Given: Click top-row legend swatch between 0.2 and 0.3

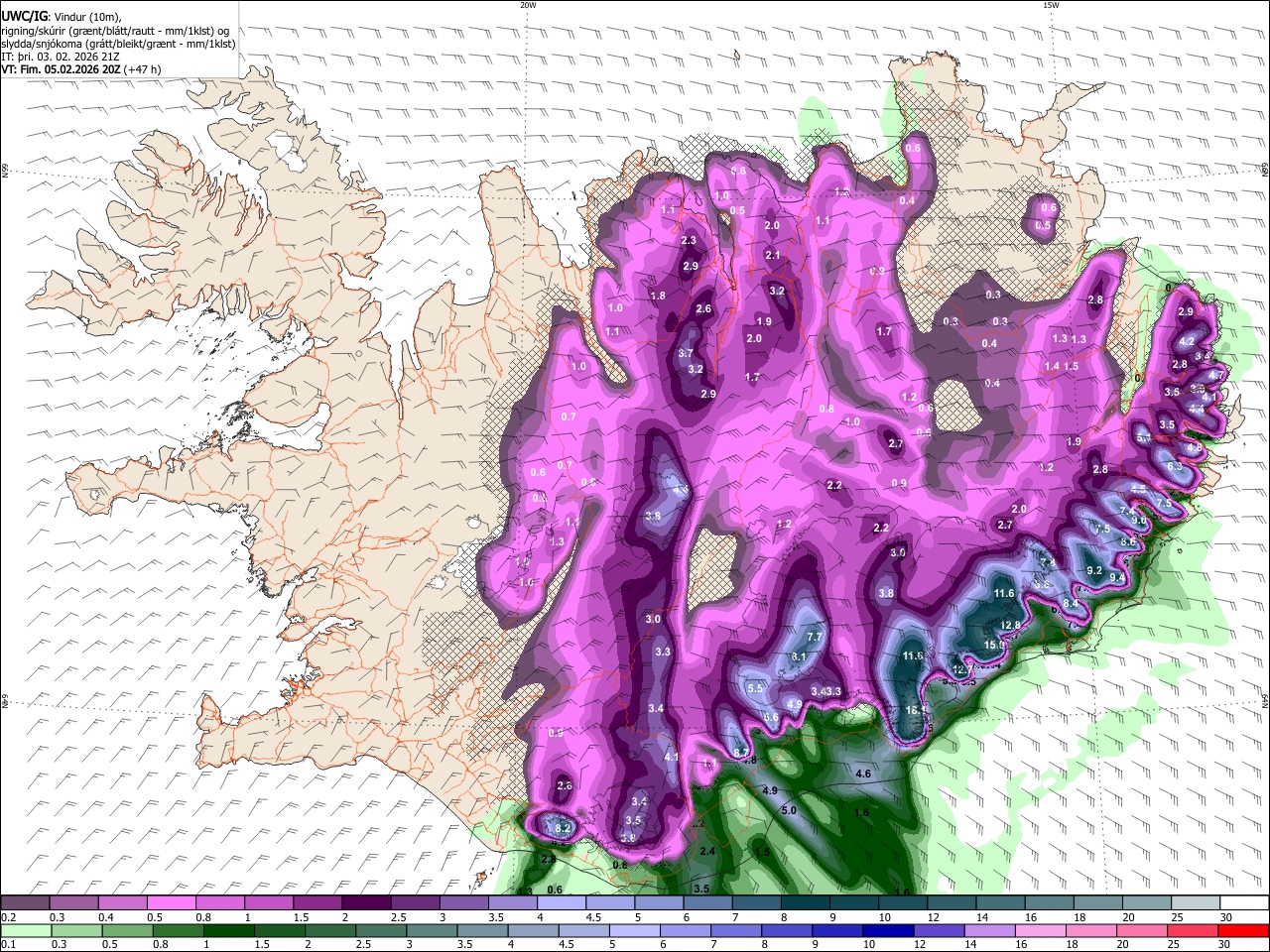Looking at the screenshot, I should click(x=24, y=903).
